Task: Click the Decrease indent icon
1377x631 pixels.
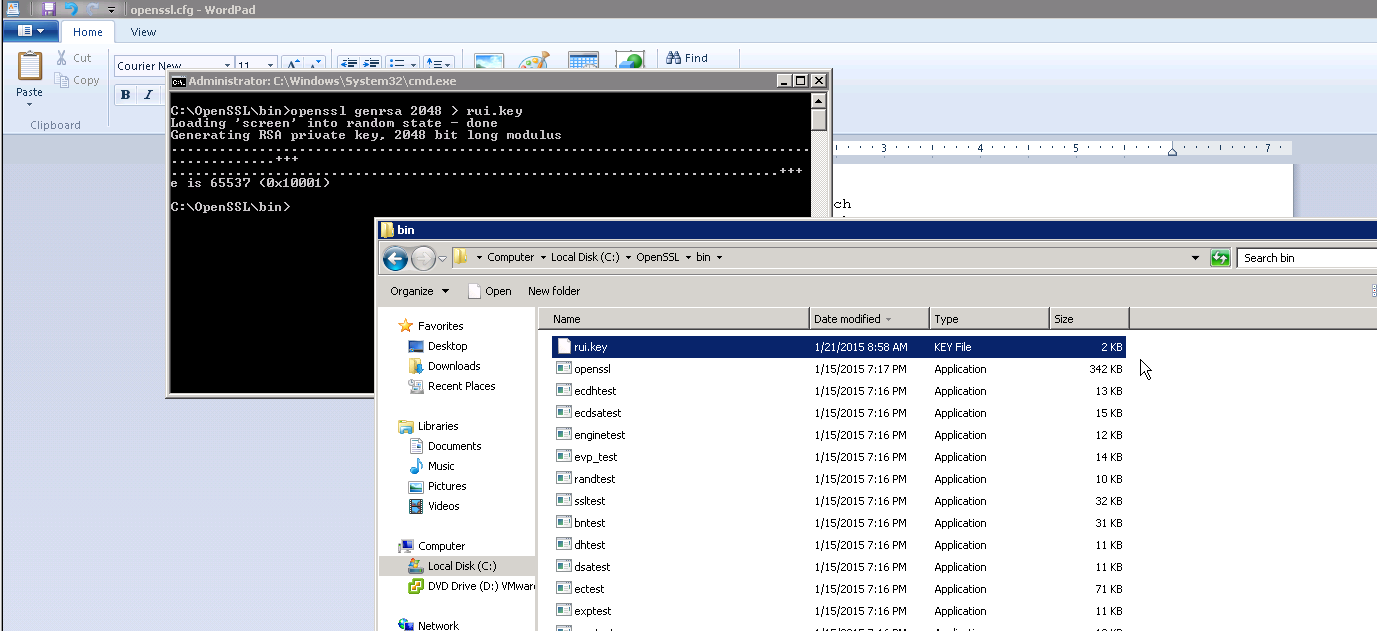Action: tap(348, 64)
